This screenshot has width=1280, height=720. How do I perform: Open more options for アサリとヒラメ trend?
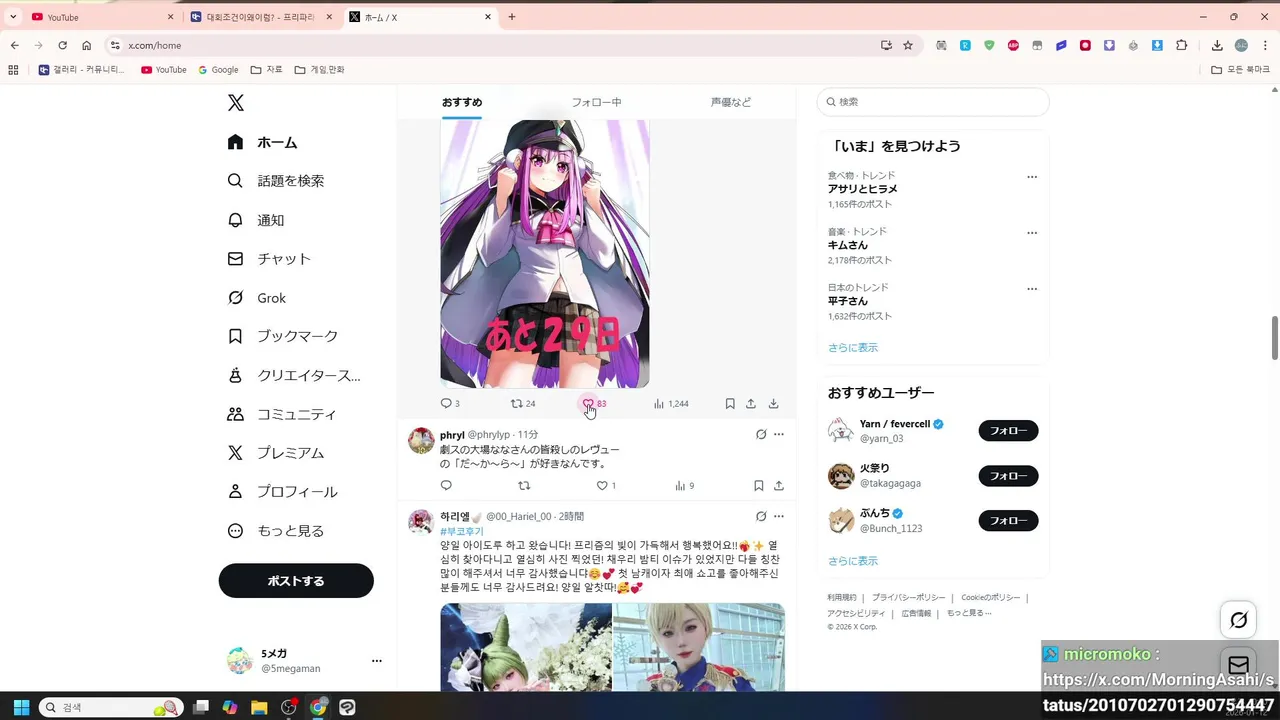[1032, 177]
